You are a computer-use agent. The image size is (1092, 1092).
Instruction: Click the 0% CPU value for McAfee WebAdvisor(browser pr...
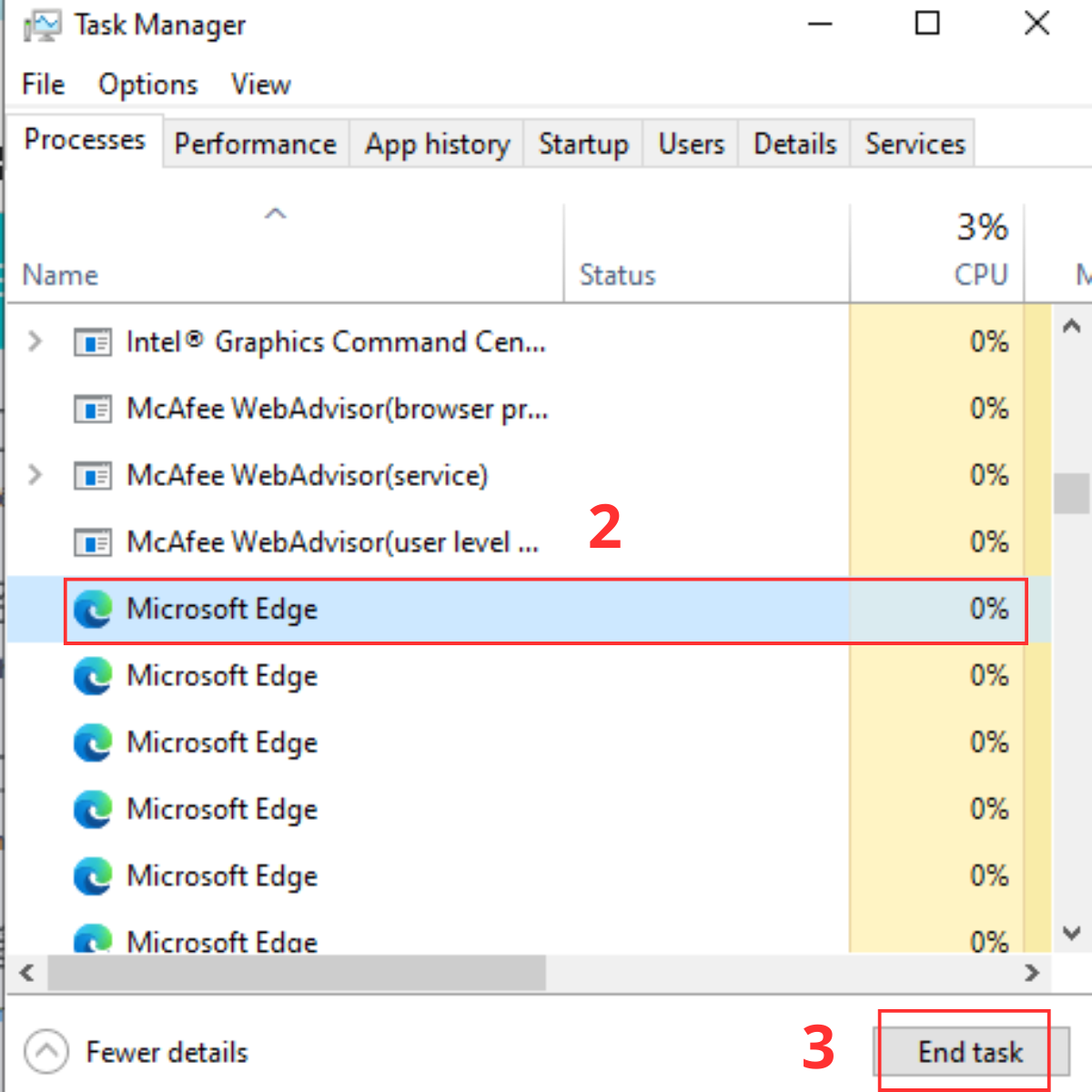click(x=988, y=409)
